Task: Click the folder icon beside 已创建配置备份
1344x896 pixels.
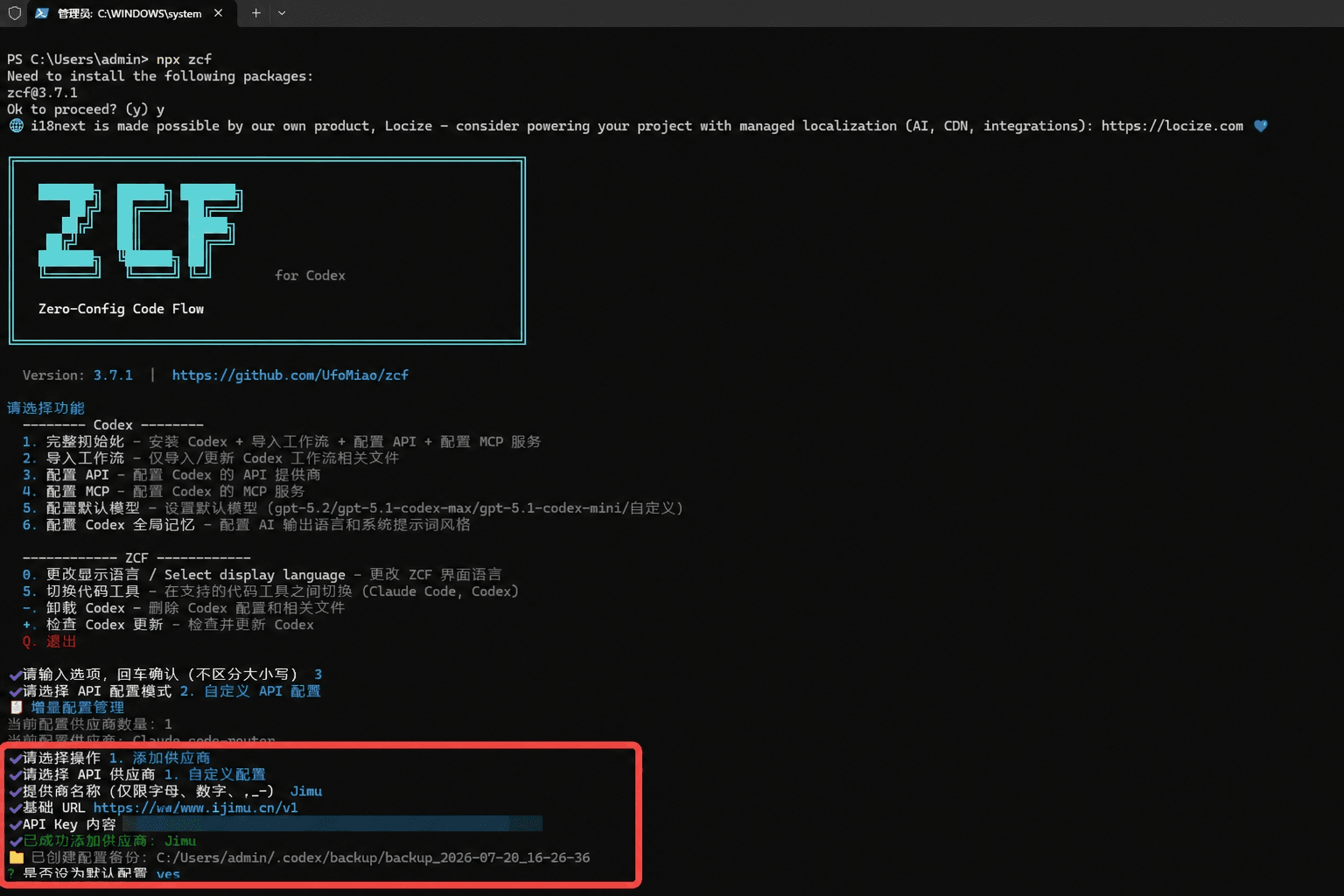Action: pos(16,857)
